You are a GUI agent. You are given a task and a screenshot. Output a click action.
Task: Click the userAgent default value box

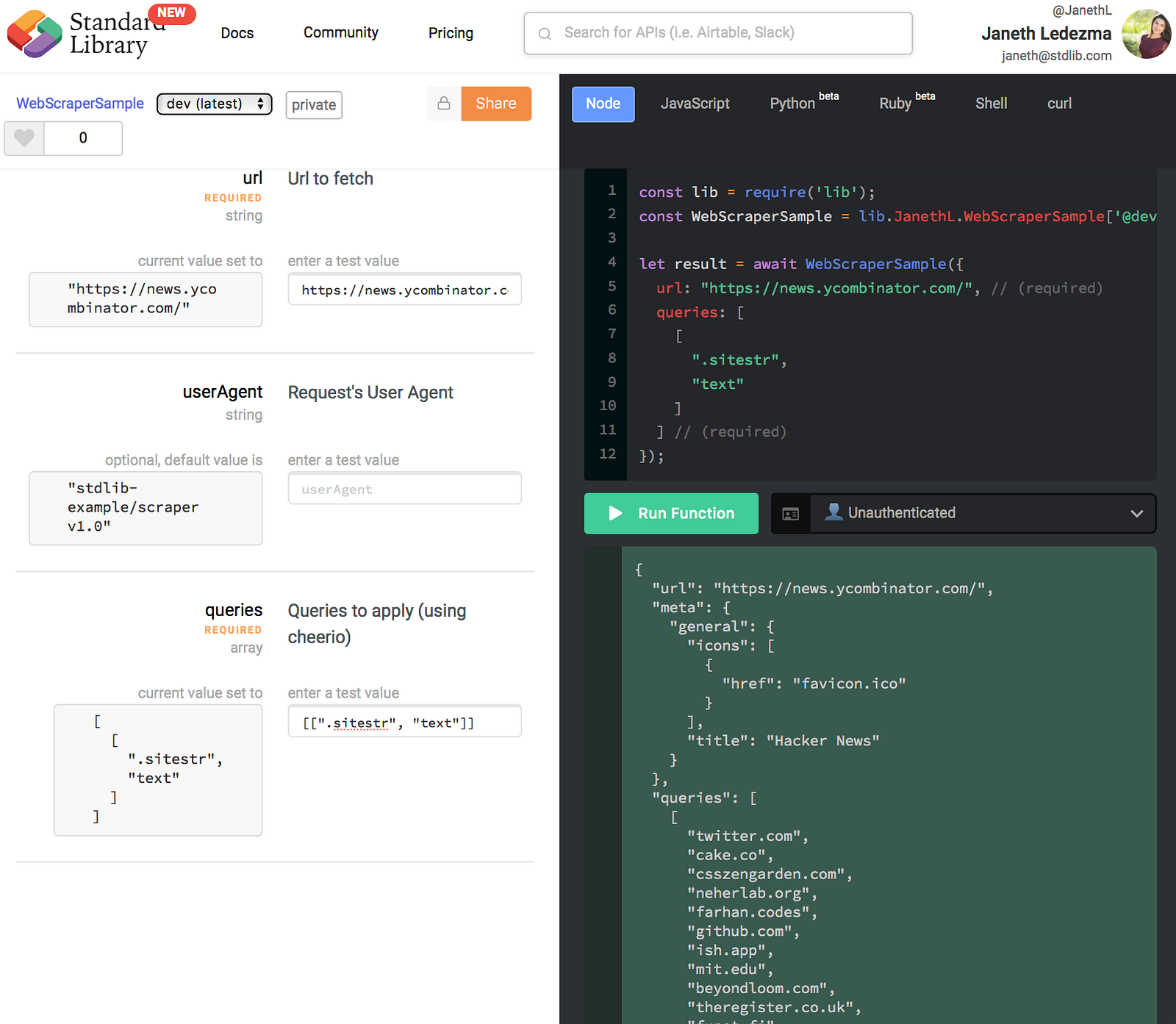click(x=146, y=508)
